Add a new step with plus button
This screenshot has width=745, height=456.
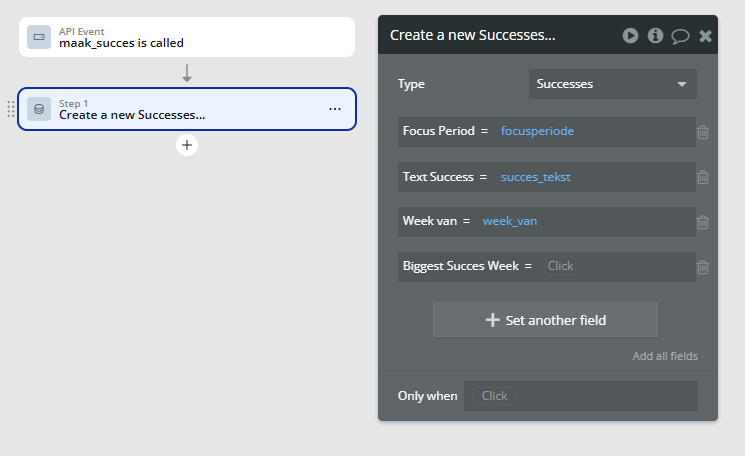(x=187, y=145)
